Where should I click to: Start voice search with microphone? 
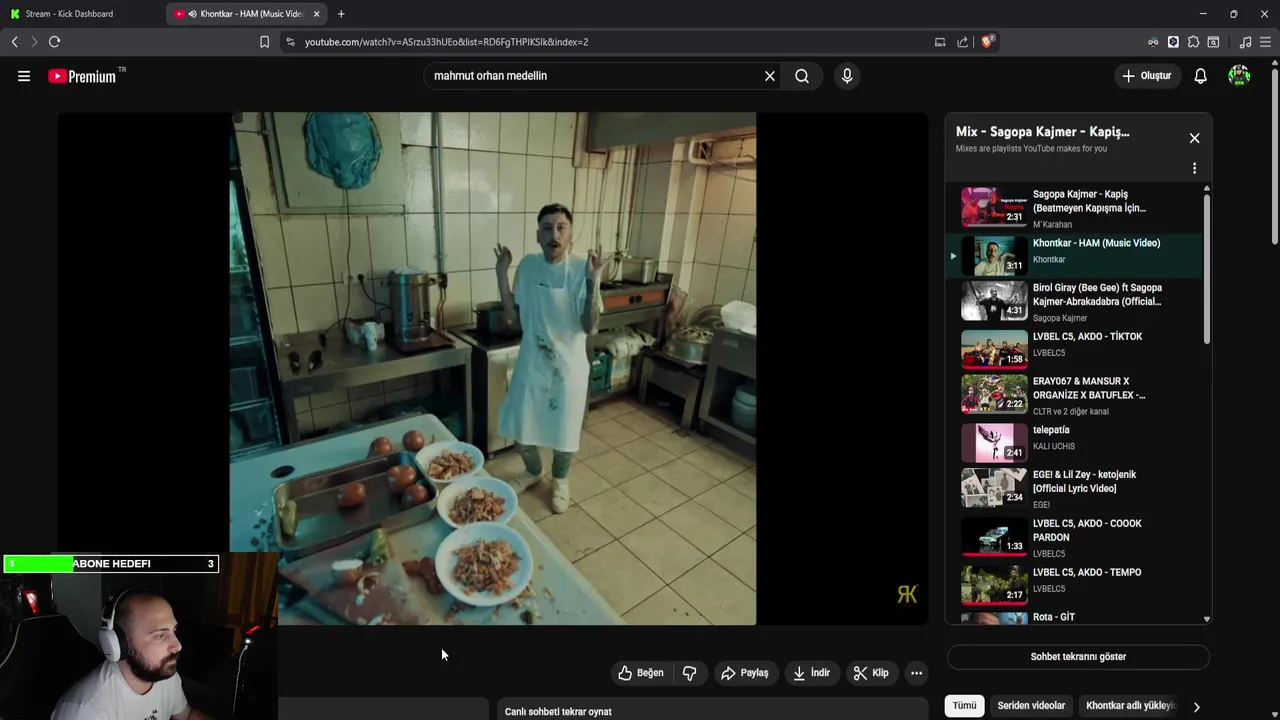tap(847, 76)
